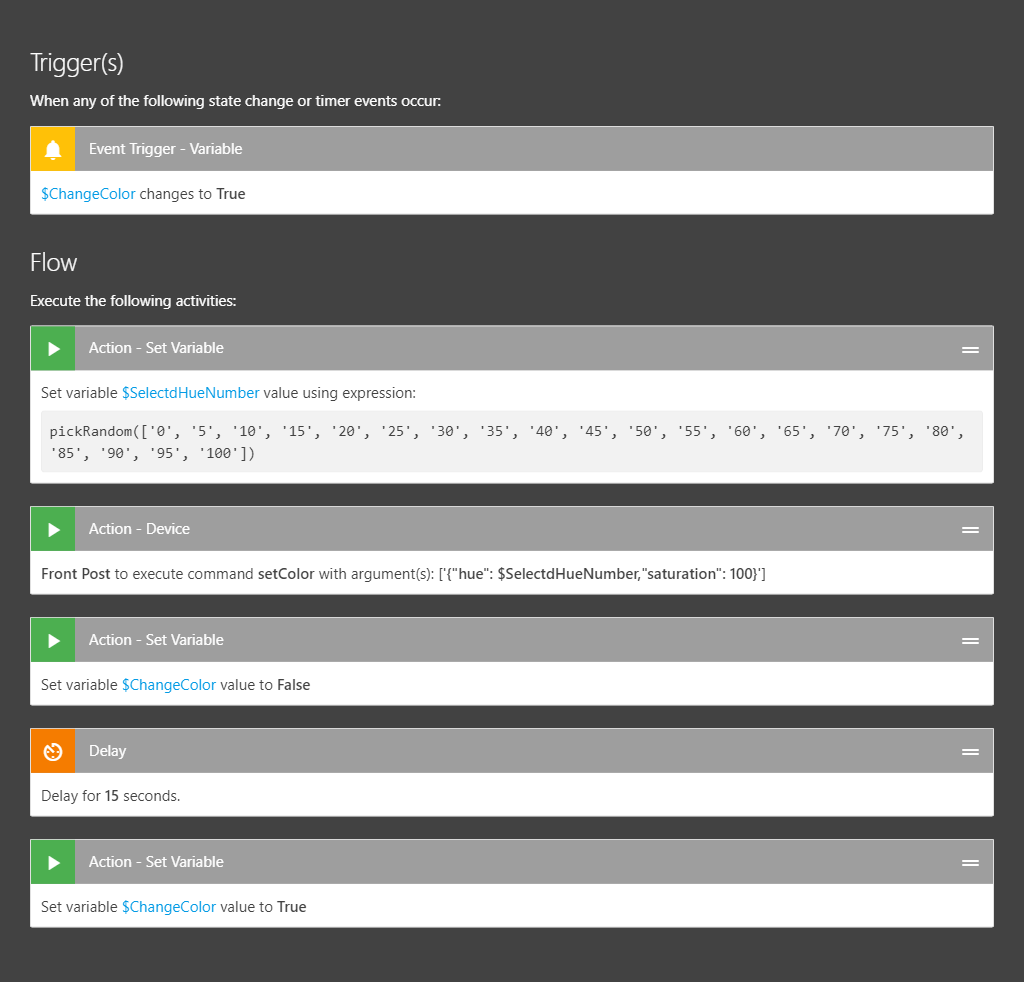Open the $SelectdHueNumber variable link
The height and width of the screenshot is (982, 1024).
point(190,392)
